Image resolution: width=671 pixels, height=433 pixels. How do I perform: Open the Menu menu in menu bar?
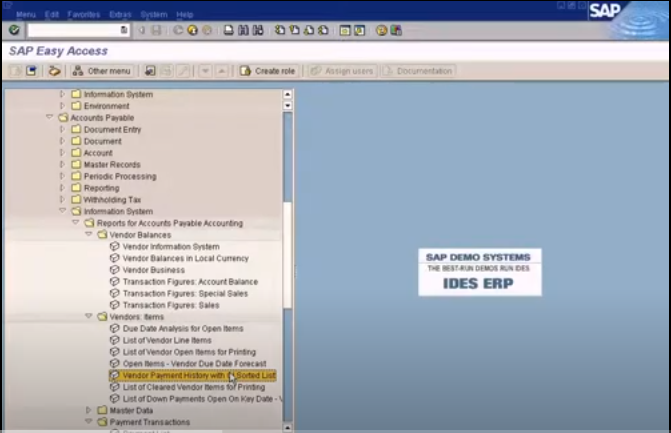(26, 15)
